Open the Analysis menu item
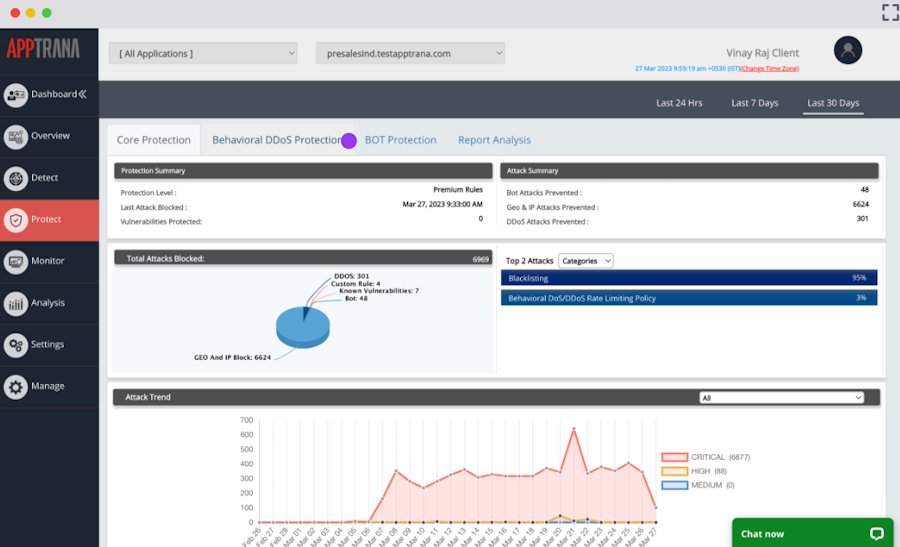 coord(49,304)
